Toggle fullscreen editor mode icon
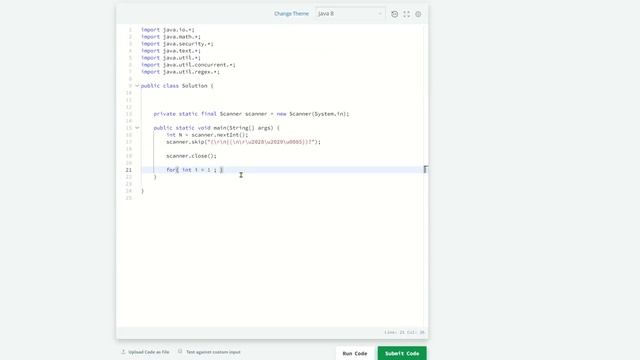 [407, 14]
